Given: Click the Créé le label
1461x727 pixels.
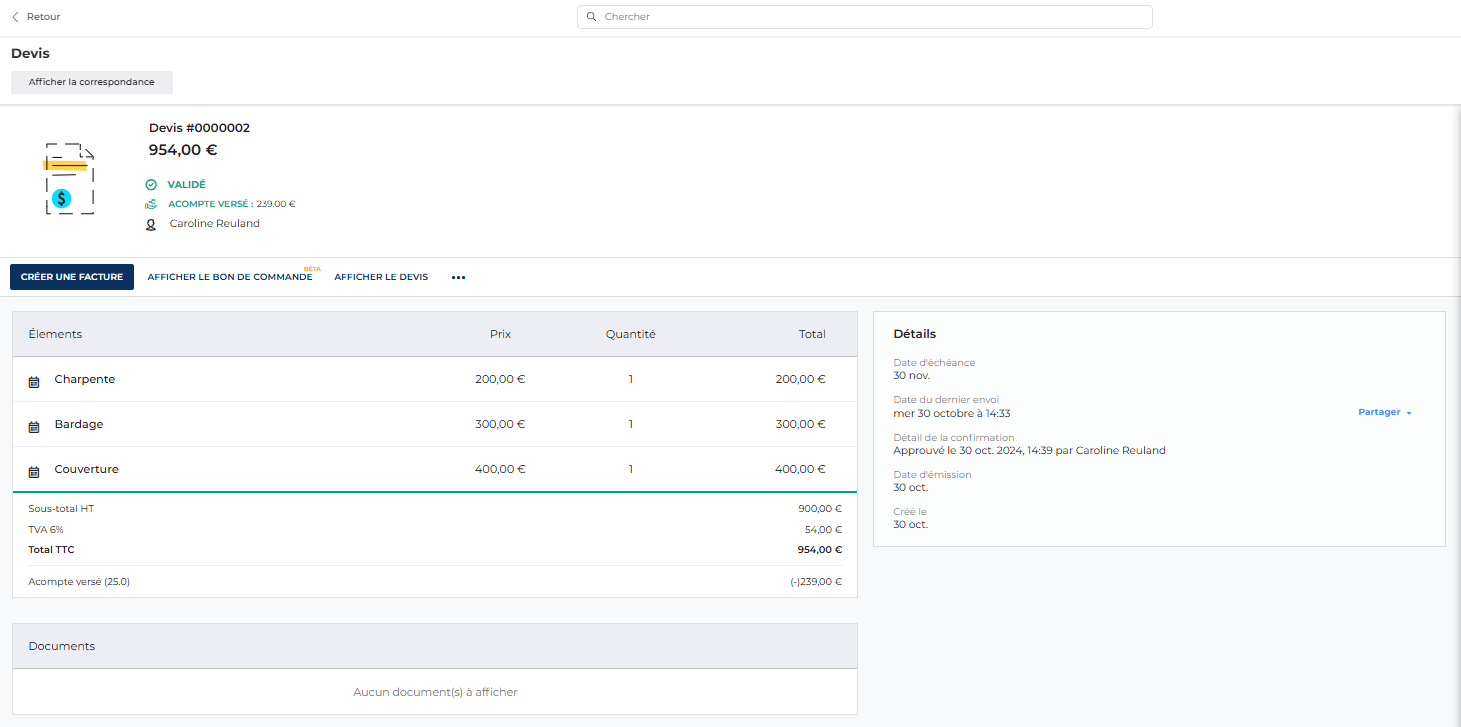Looking at the screenshot, I should tap(910, 512).
